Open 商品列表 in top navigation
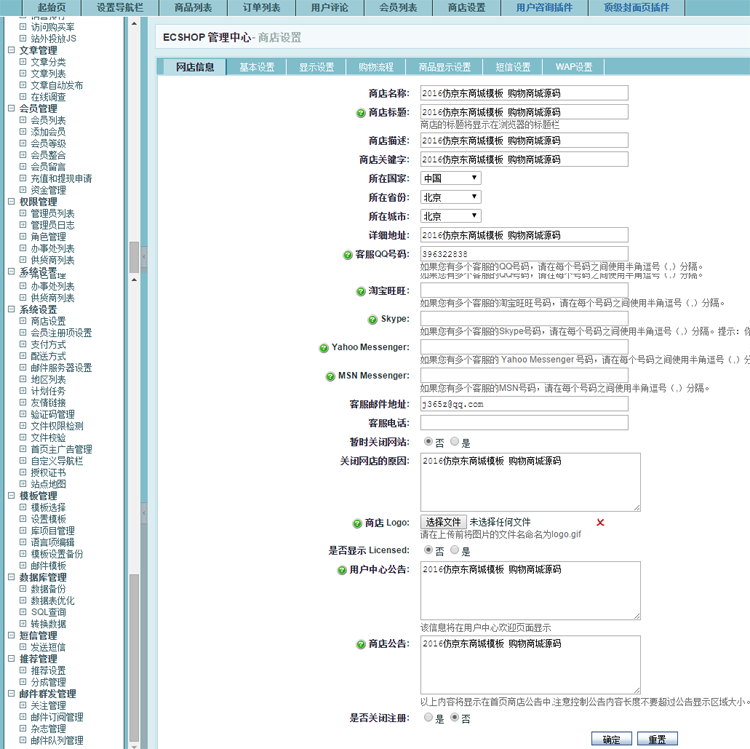Screen dimensions: 750x749 click(x=193, y=8)
